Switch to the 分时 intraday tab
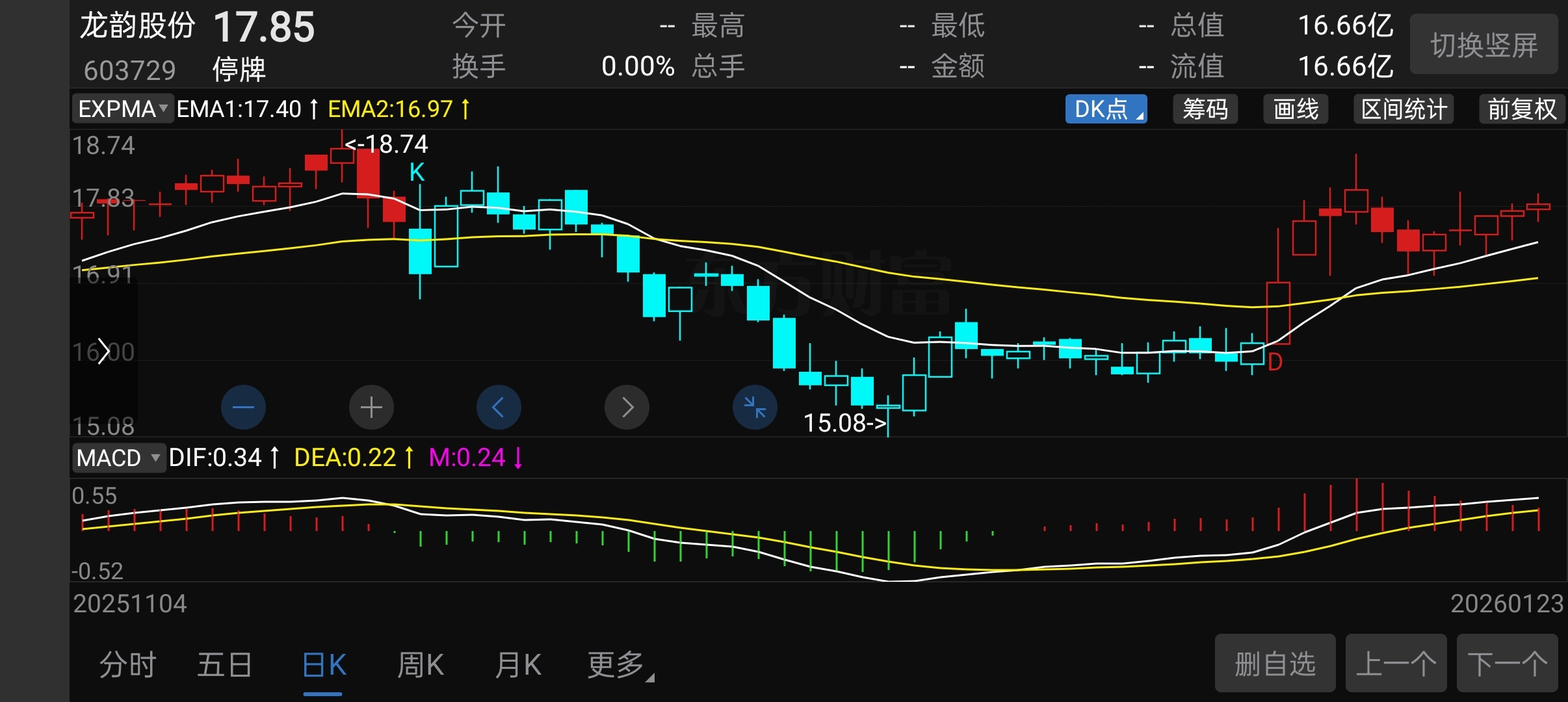The height and width of the screenshot is (702, 1568). click(127, 666)
